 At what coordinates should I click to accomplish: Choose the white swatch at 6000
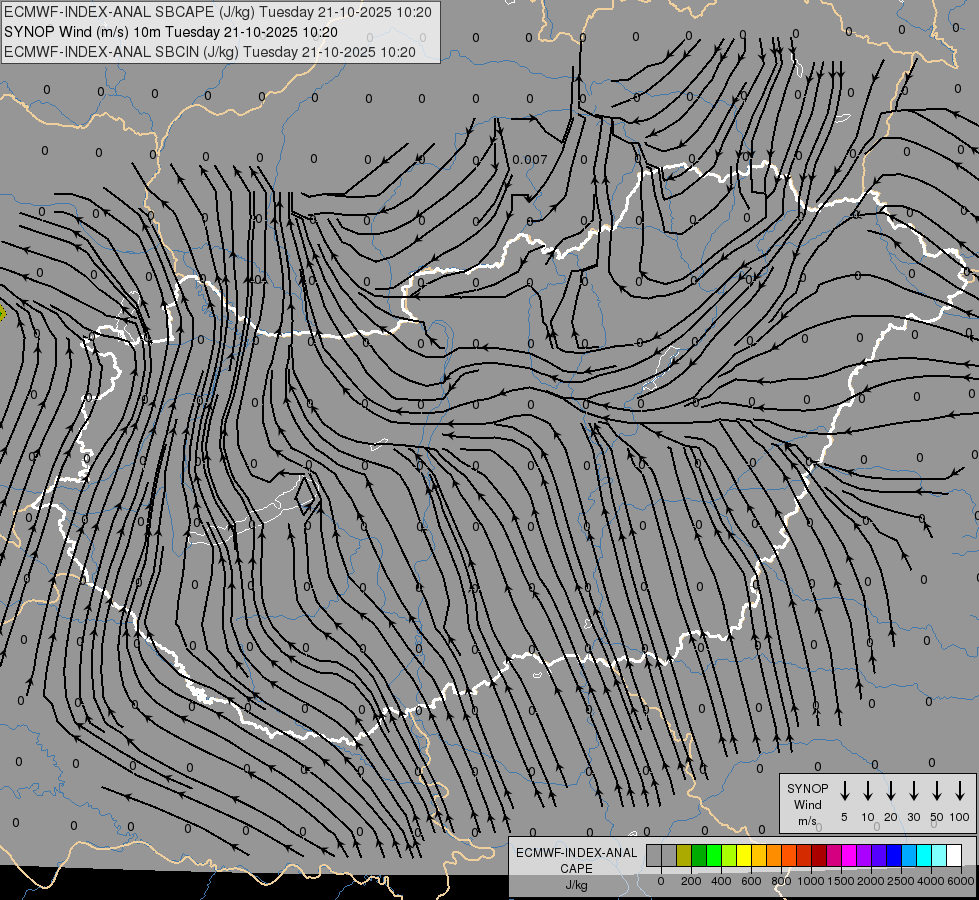click(x=954, y=855)
